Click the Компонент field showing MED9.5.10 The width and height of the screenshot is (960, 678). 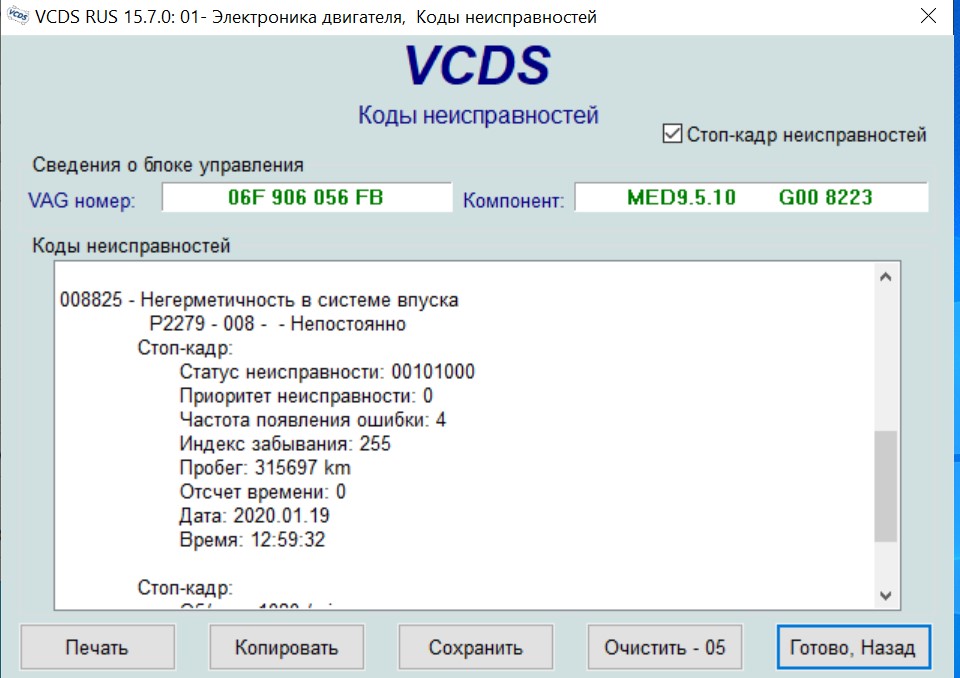click(x=750, y=198)
